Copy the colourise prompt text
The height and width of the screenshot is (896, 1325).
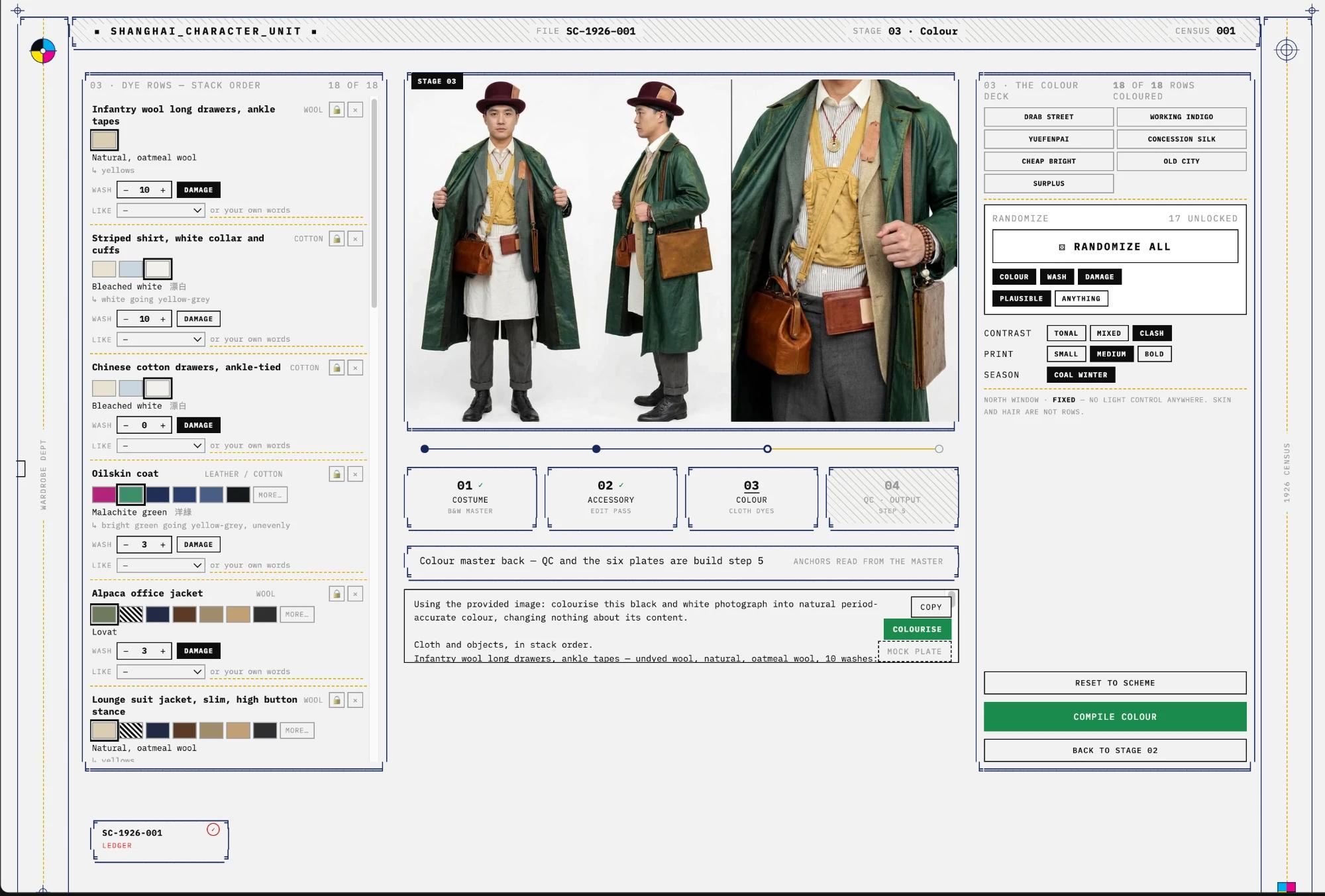point(931,607)
